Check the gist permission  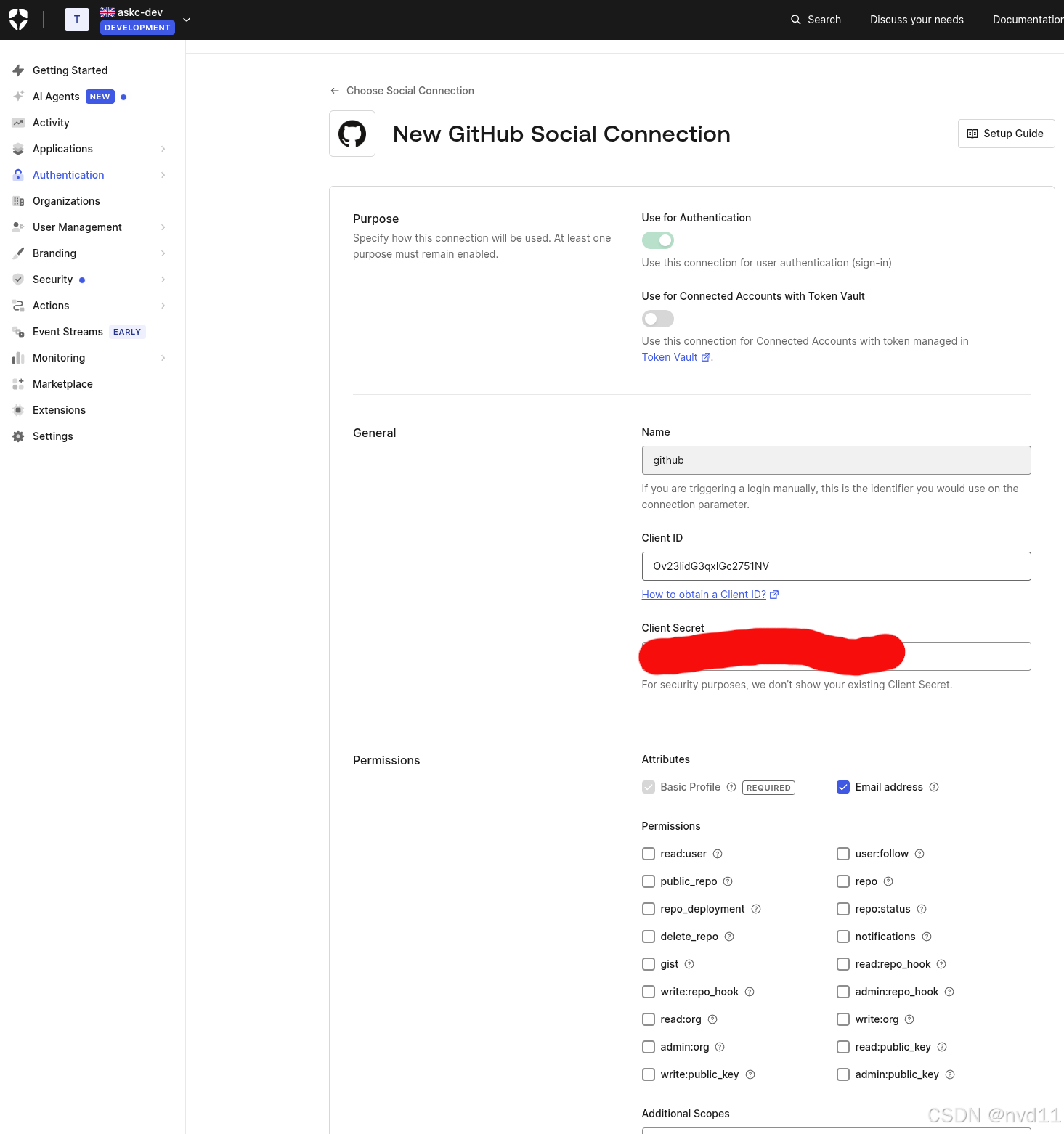click(649, 964)
